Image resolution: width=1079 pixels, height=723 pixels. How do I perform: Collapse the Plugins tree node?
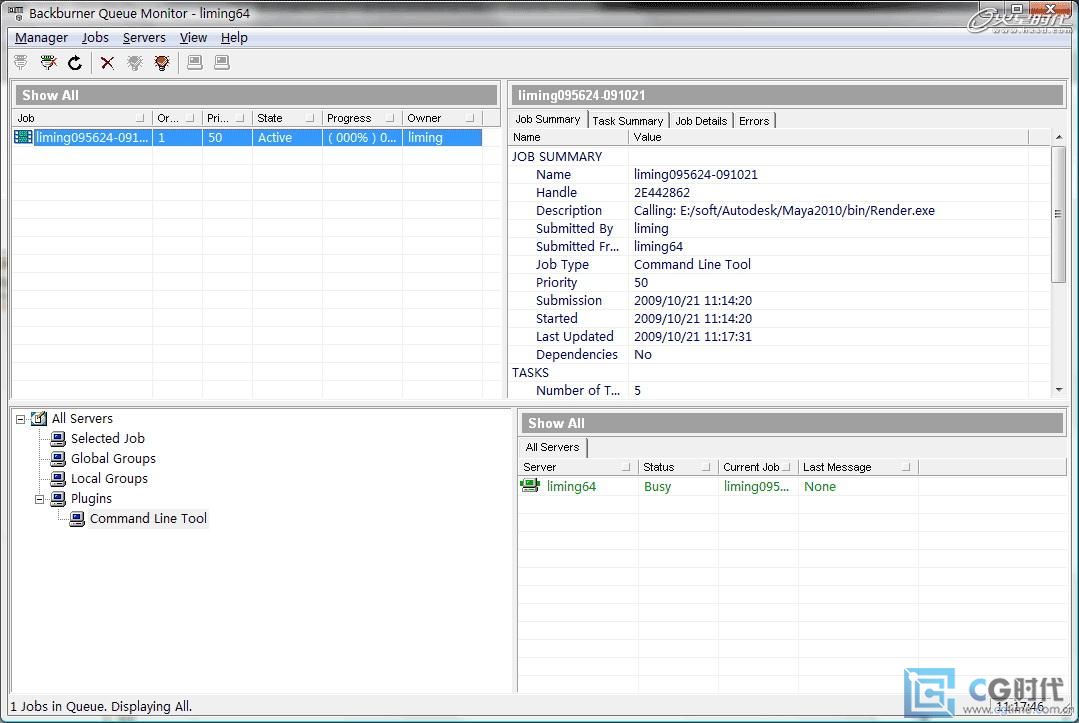[x=39, y=499]
